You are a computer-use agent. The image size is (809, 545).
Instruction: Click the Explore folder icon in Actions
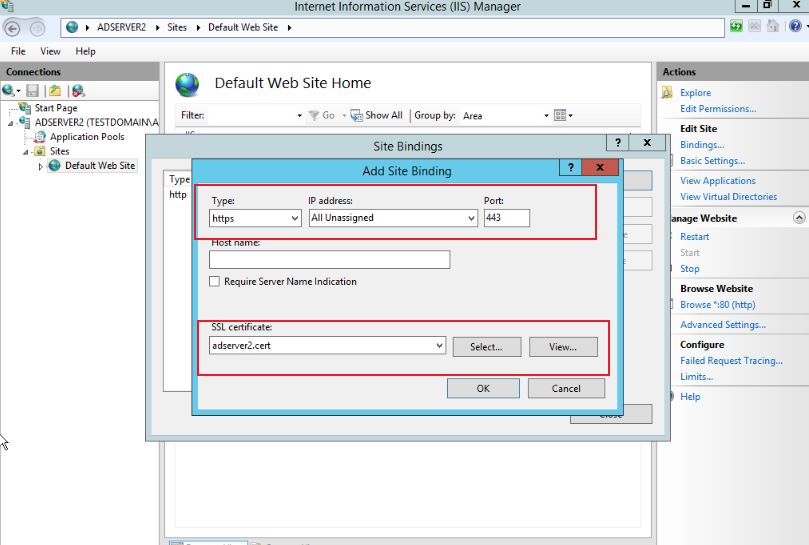click(667, 92)
